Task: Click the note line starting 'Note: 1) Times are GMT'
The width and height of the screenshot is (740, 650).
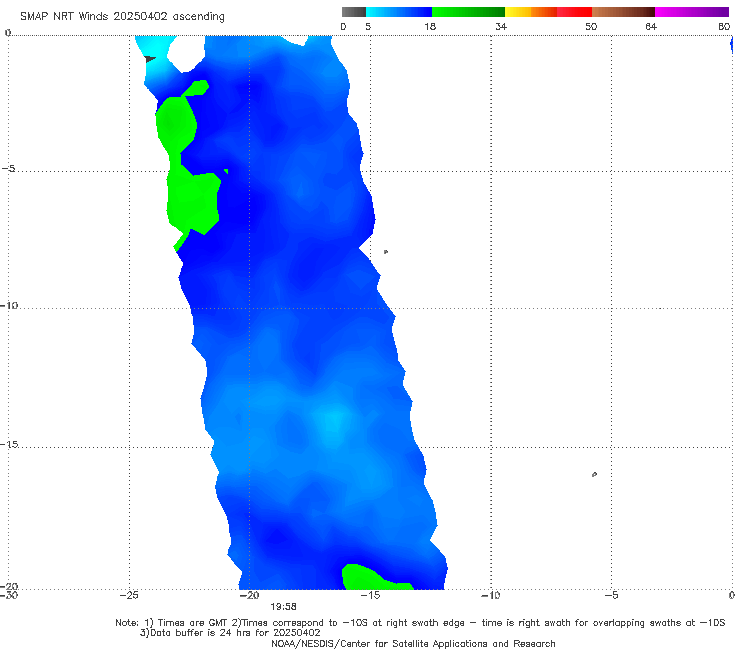Action: 420,623
